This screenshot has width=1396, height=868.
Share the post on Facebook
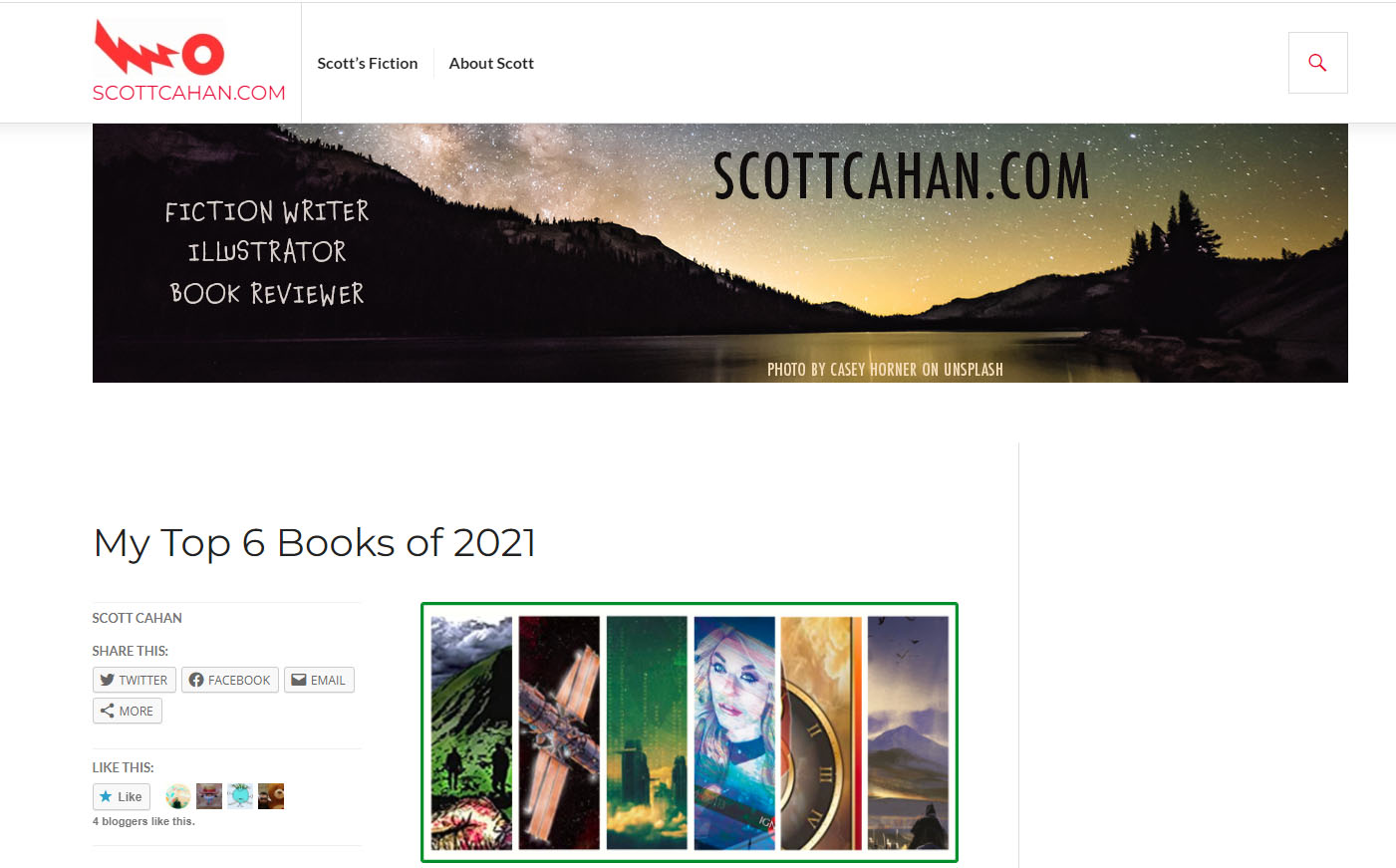point(230,680)
